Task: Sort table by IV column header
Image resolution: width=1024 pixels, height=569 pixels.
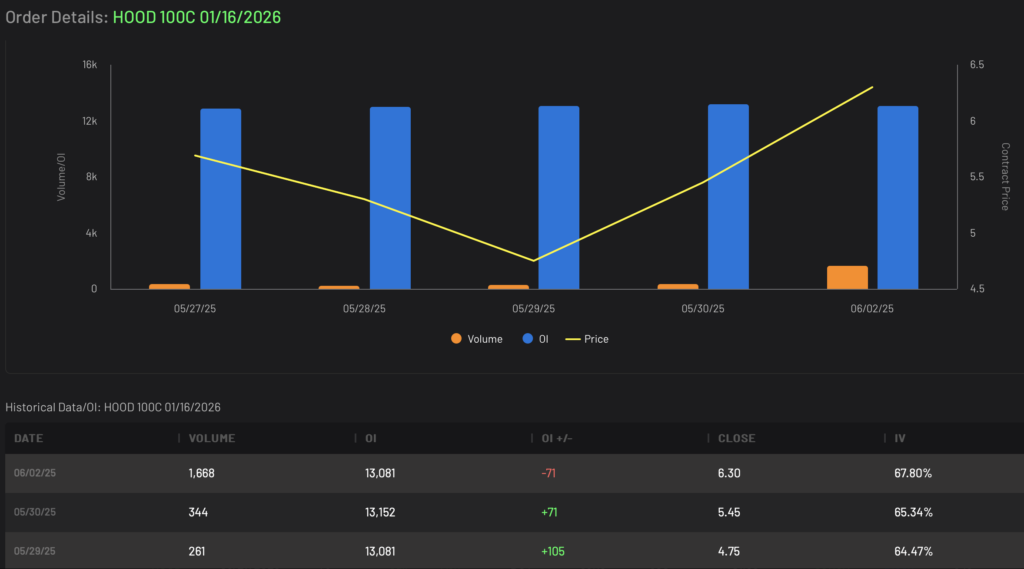Action: 900,438
